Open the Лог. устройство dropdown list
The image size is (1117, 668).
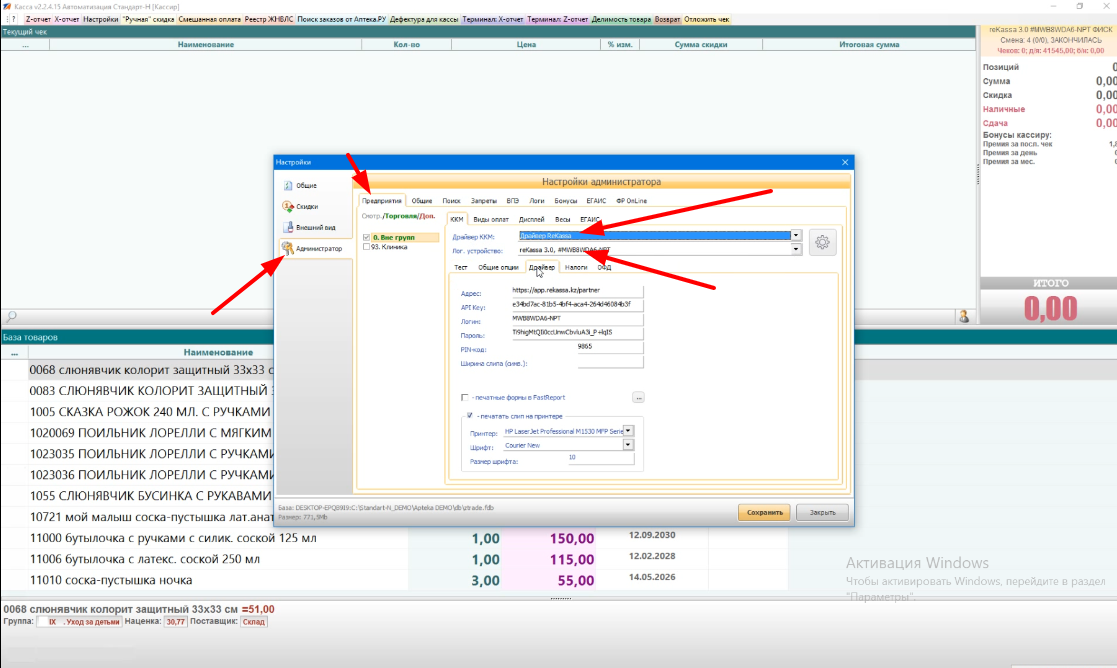point(796,250)
